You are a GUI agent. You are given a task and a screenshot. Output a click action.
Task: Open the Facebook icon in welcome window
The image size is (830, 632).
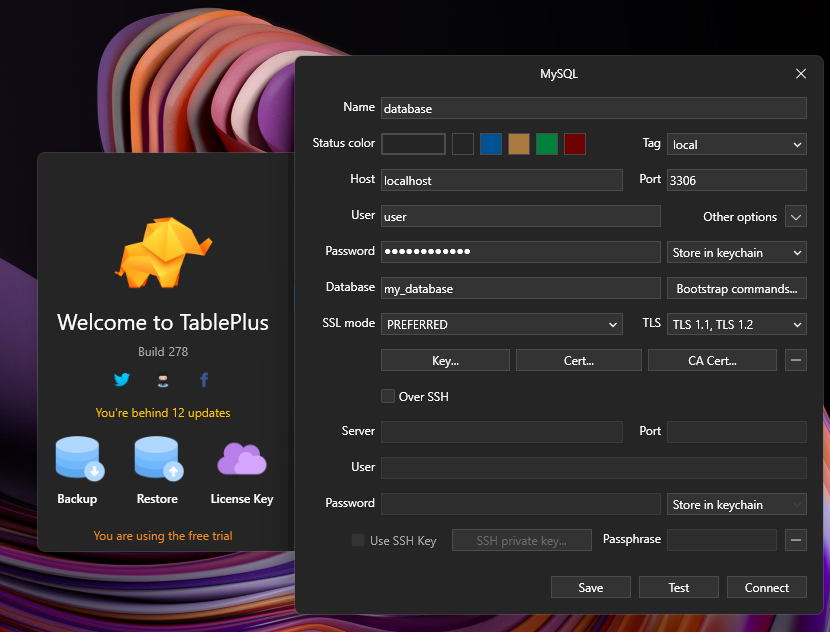click(204, 380)
